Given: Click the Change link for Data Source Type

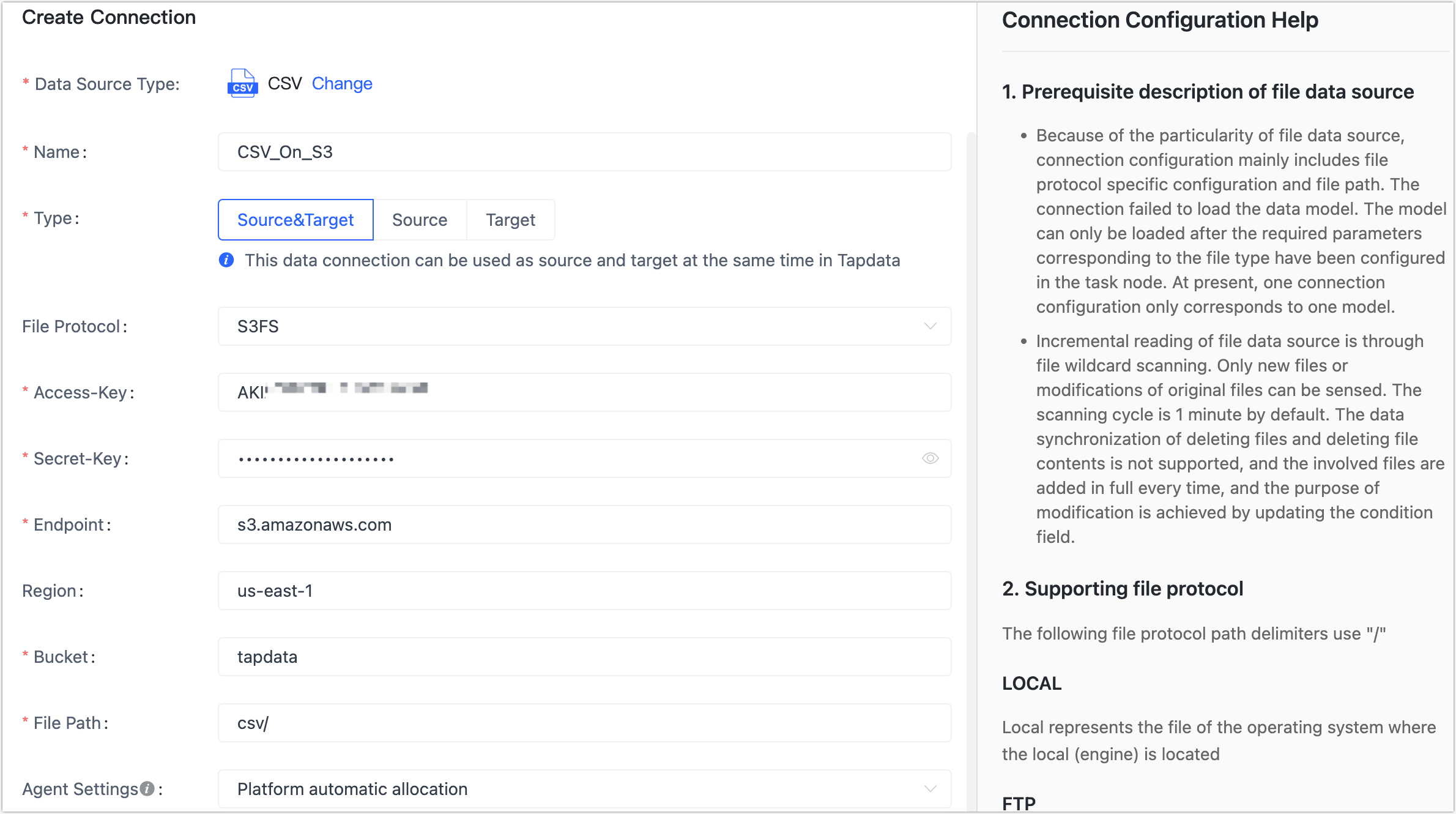Looking at the screenshot, I should [343, 84].
